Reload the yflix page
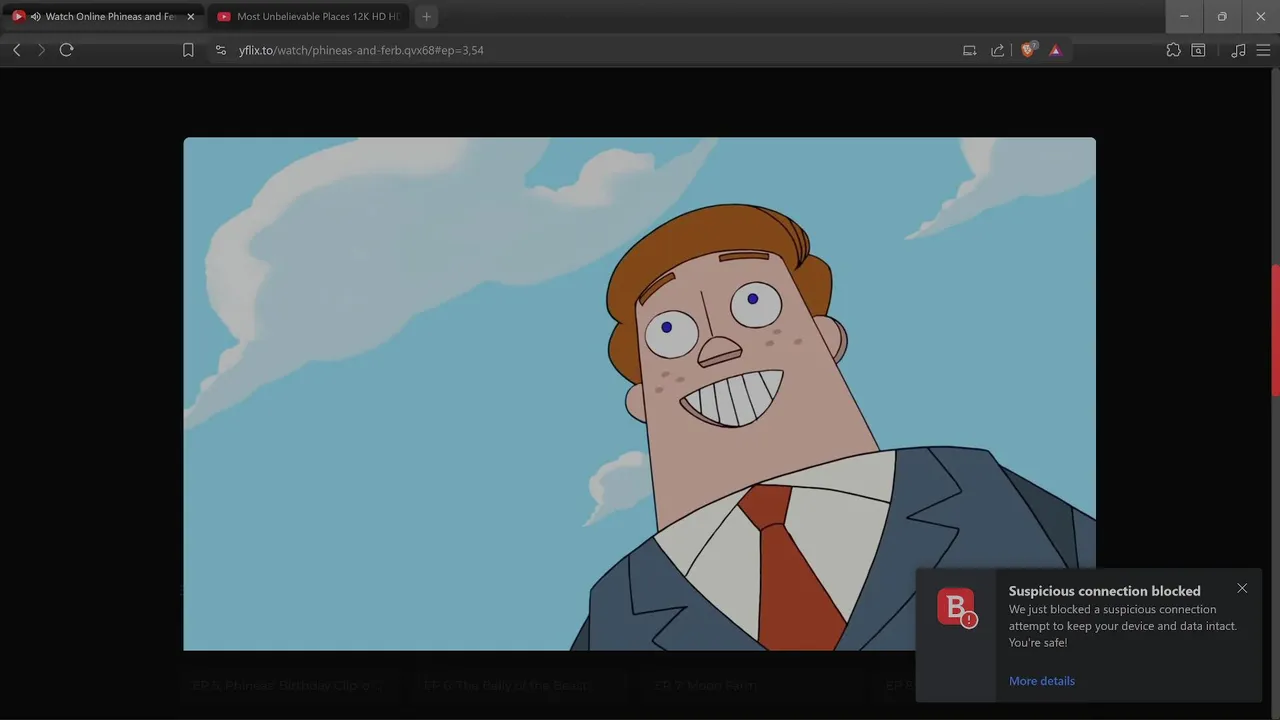 (67, 50)
